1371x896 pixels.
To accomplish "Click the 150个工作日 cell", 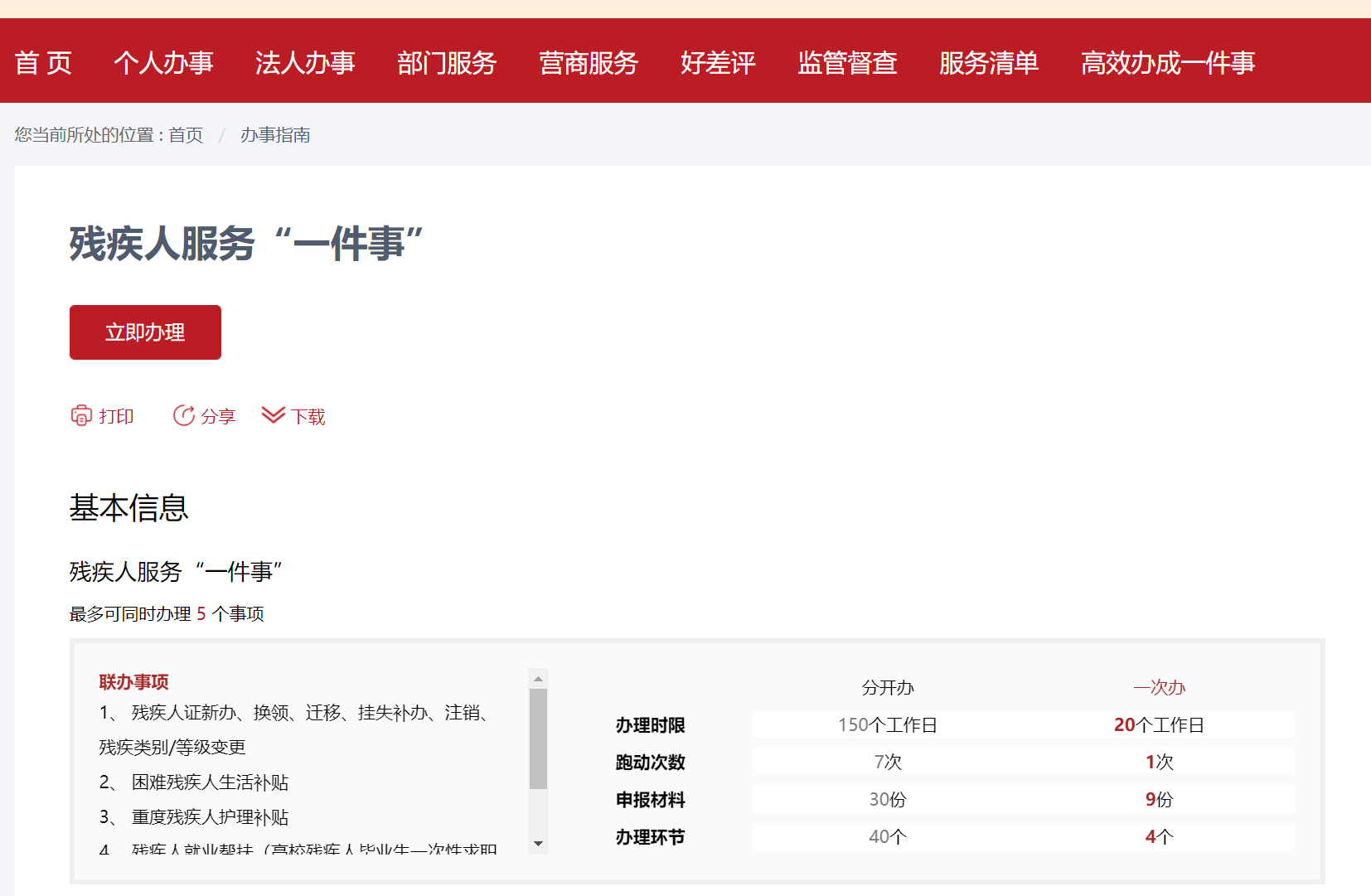I will tap(888, 724).
